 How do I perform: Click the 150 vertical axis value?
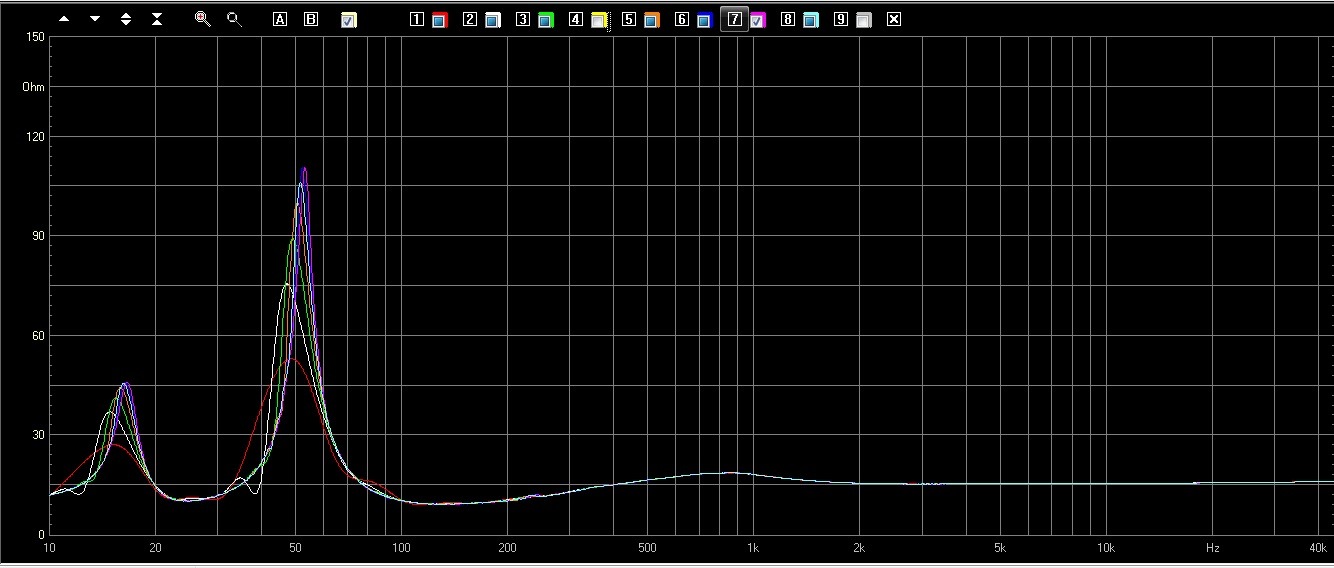tap(35, 37)
